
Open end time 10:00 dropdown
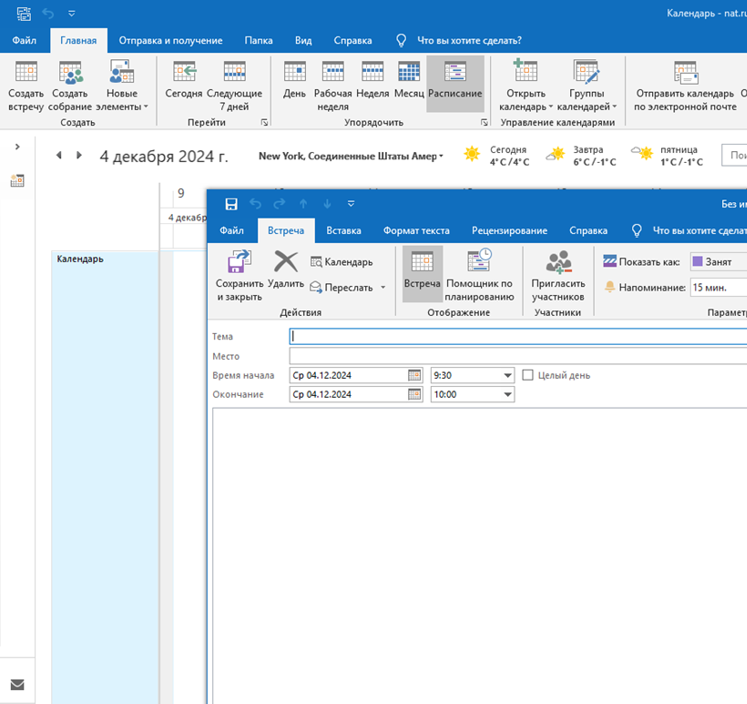coord(508,395)
